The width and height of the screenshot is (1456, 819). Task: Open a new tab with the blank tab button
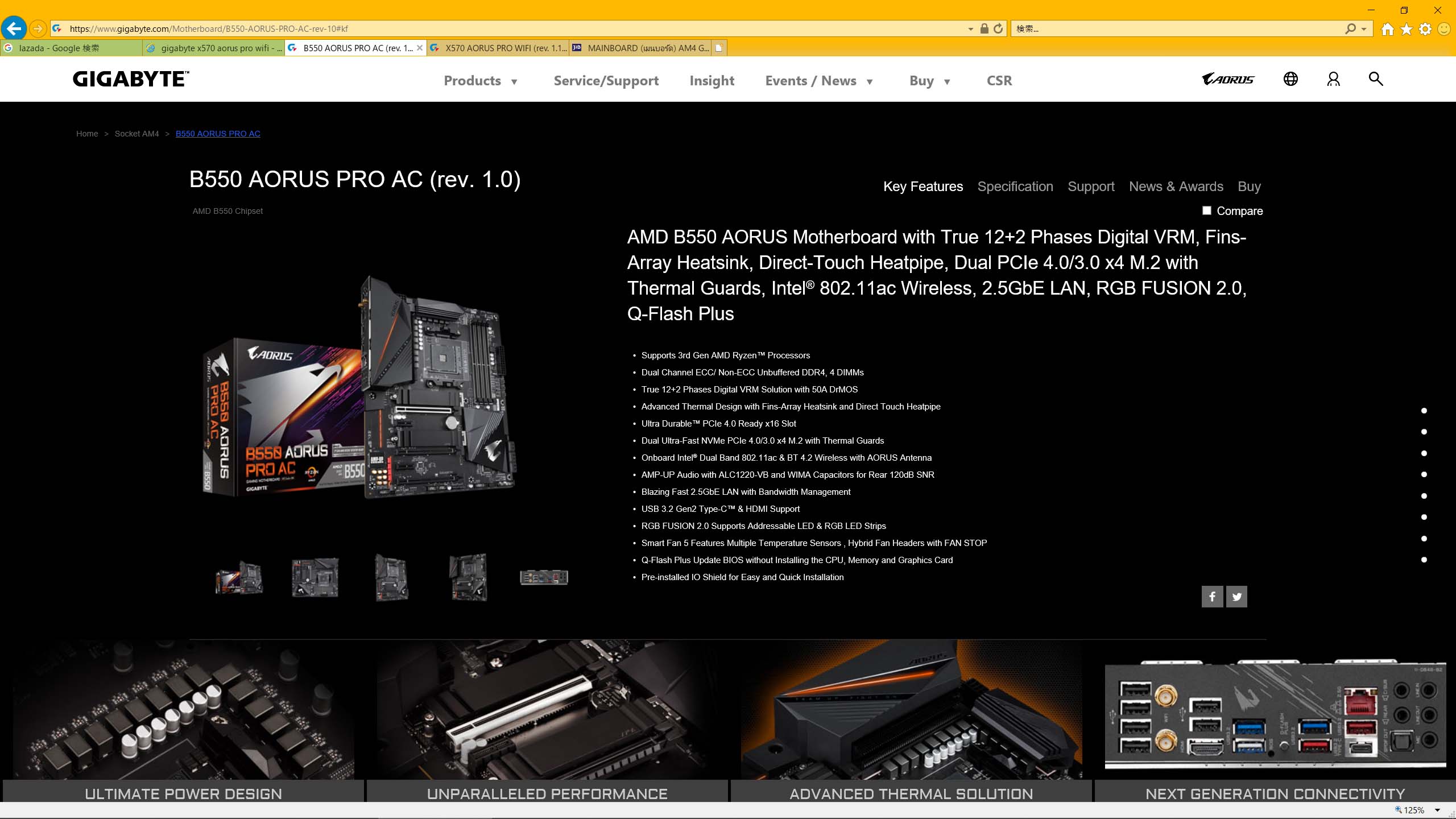point(719,48)
